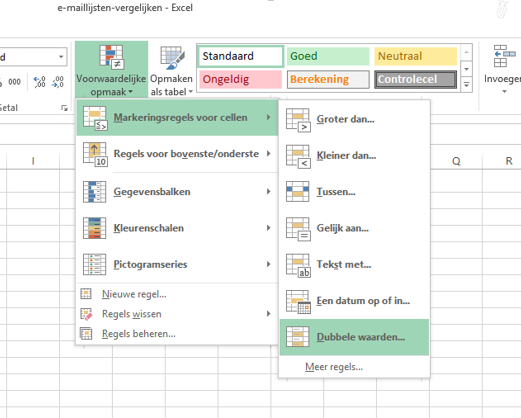Click the Opmaken als tabel icon
Image resolution: width=521 pixels, height=418 pixels.
pyautogui.click(x=172, y=58)
